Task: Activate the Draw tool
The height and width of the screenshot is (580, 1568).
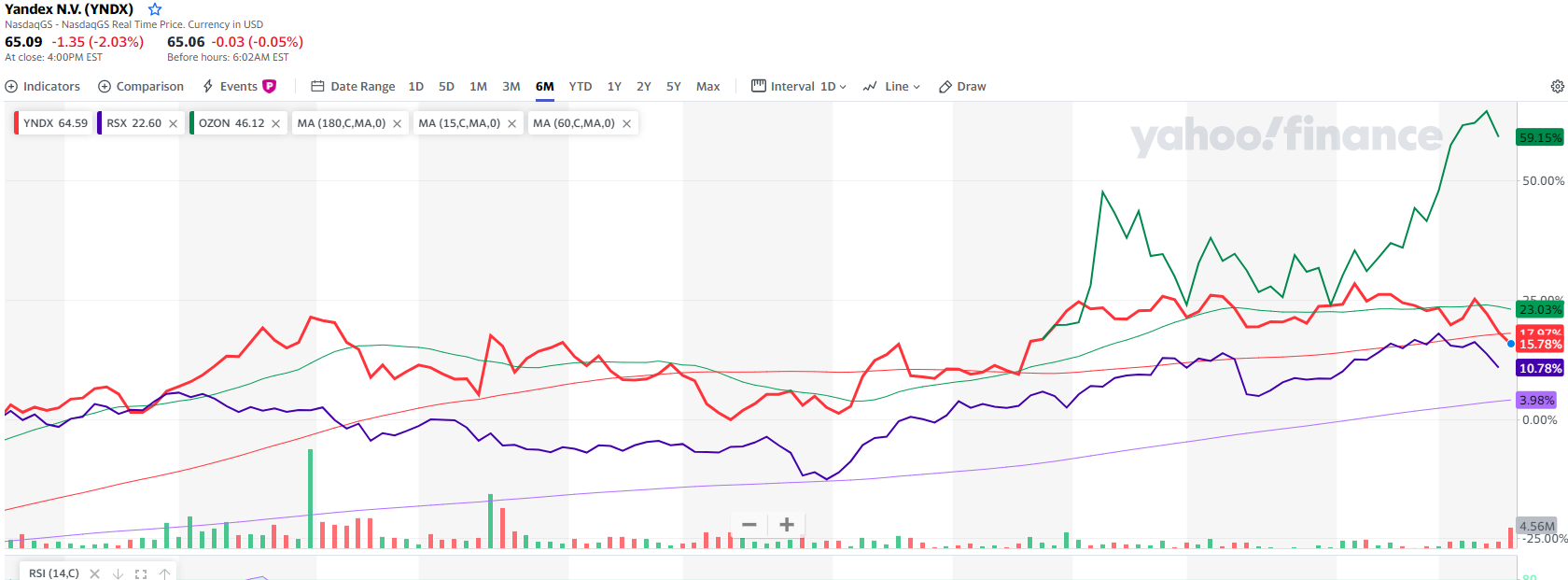Action: [x=962, y=86]
